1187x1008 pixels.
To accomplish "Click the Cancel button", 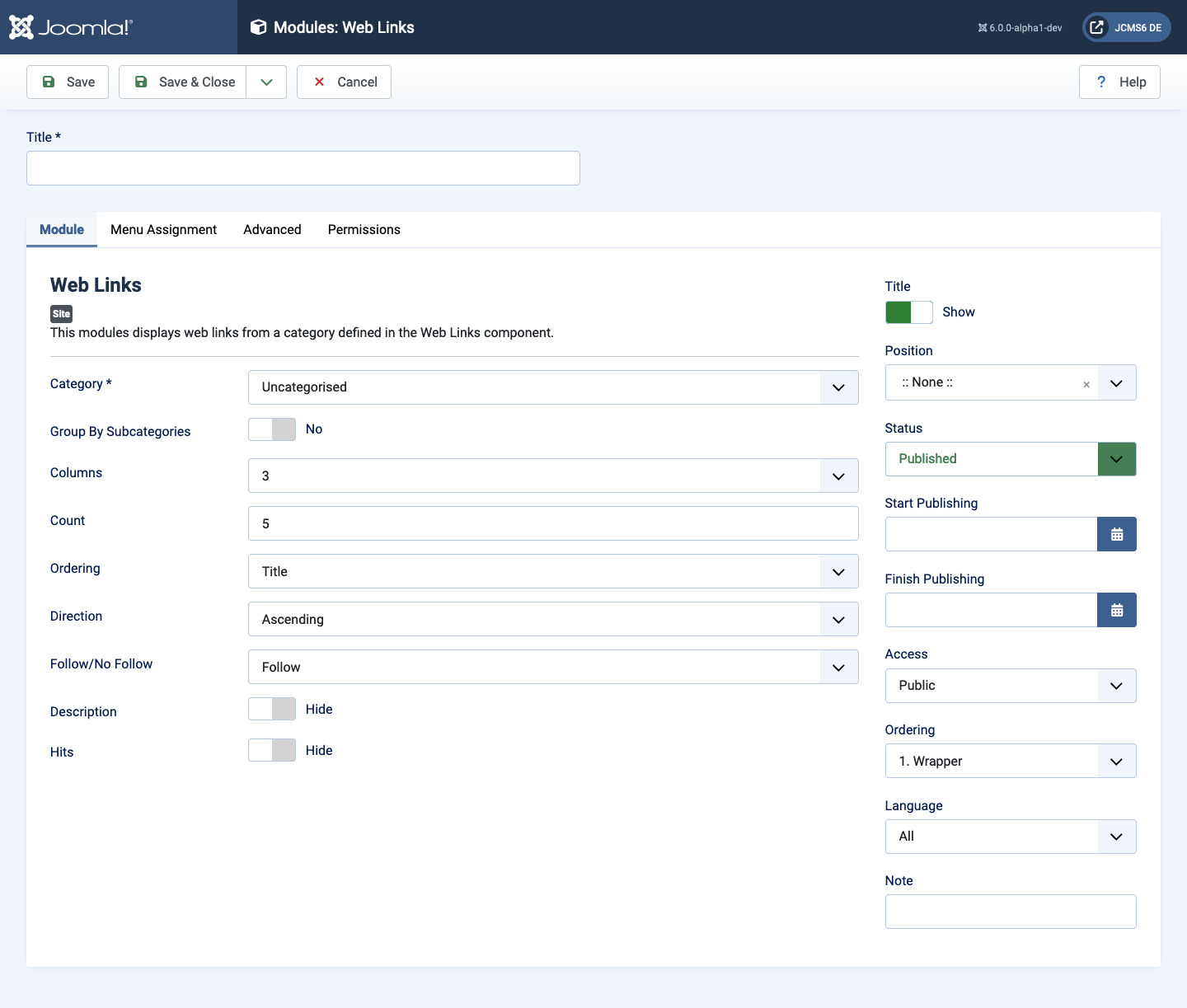I will click(x=344, y=82).
